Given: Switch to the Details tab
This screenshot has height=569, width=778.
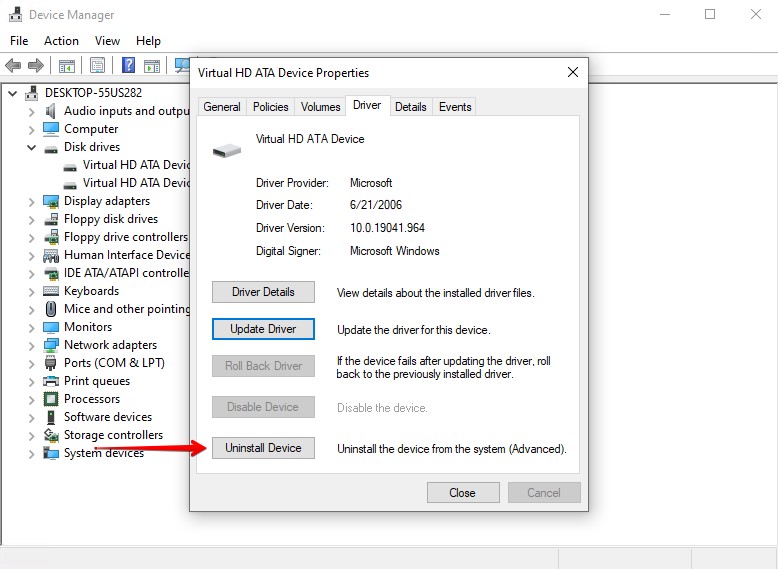Looking at the screenshot, I should tap(410, 107).
